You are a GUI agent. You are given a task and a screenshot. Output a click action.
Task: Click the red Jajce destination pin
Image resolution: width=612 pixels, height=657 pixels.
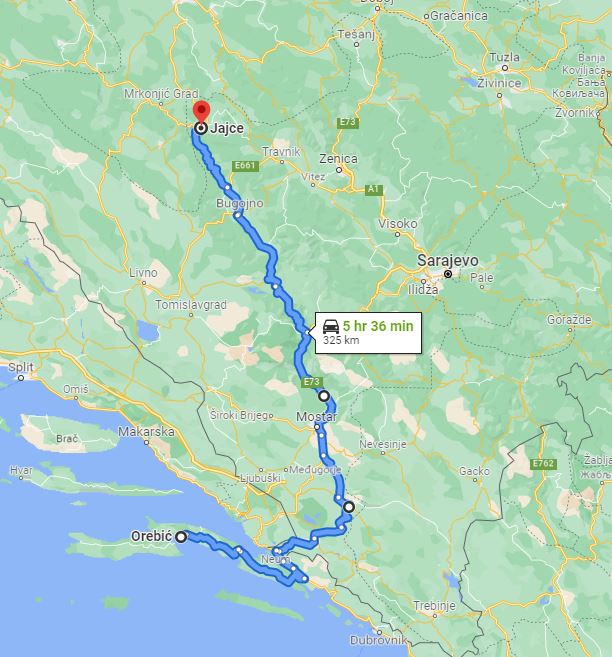click(201, 111)
